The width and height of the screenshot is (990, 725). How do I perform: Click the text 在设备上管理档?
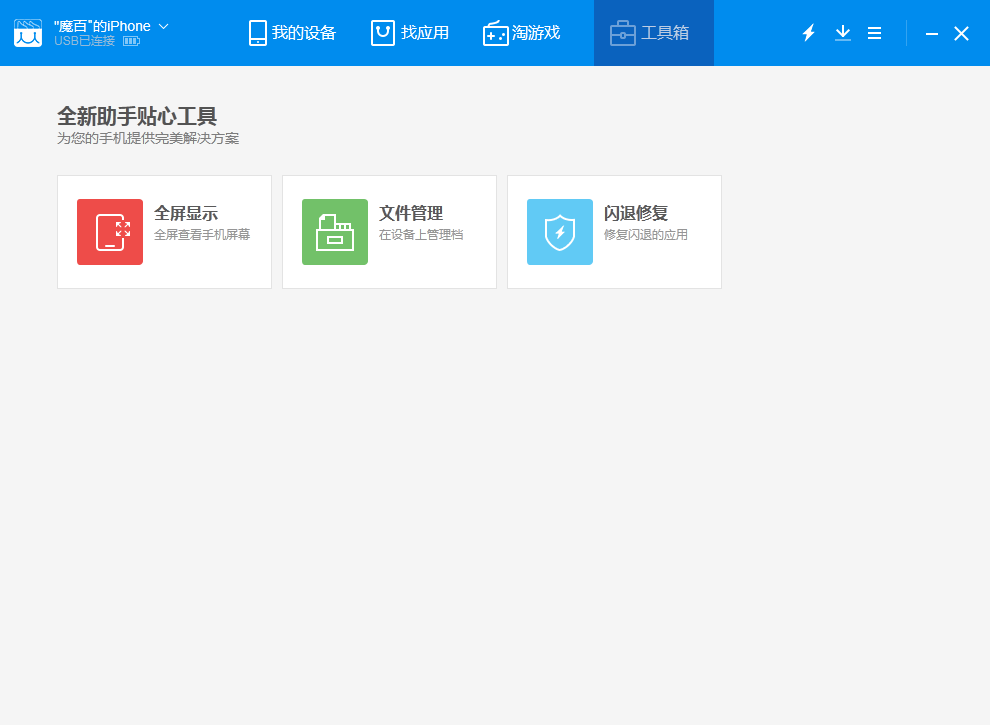point(421,235)
